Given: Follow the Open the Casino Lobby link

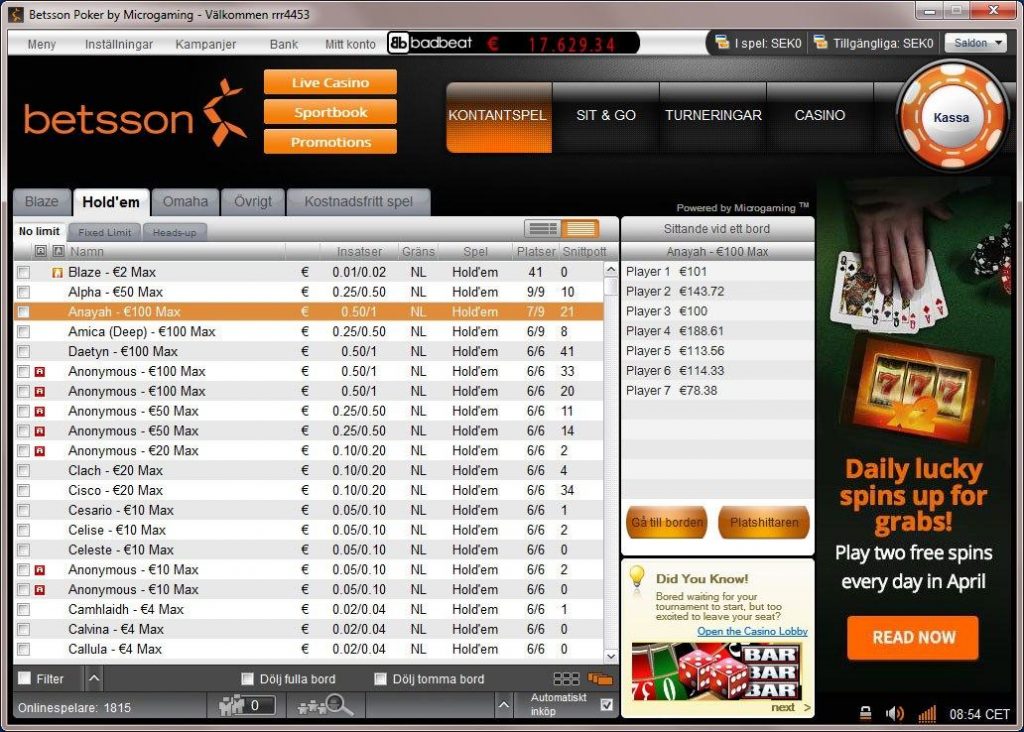Looking at the screenshot, I should (752, 631).
